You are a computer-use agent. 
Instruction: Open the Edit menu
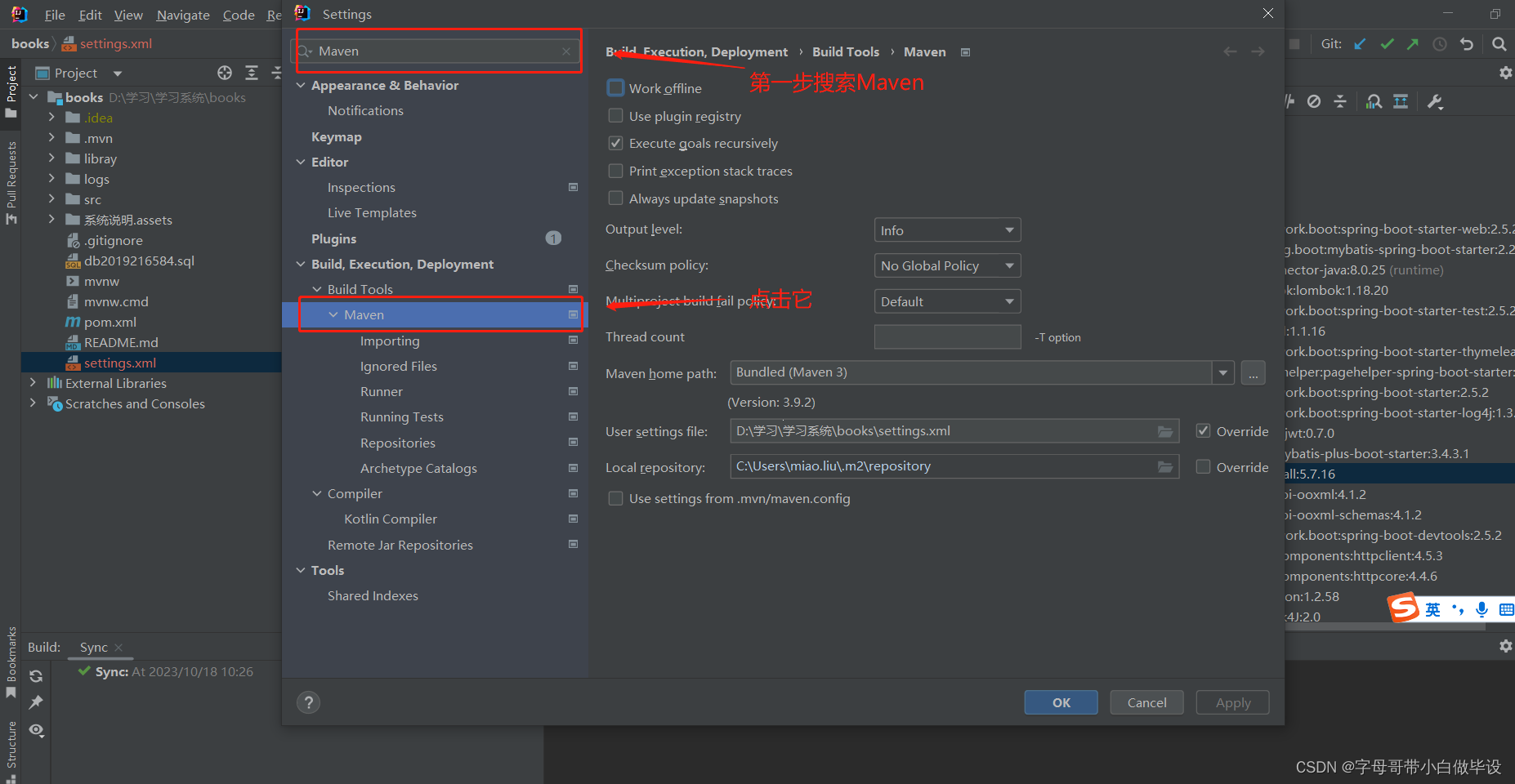point(90,15)
